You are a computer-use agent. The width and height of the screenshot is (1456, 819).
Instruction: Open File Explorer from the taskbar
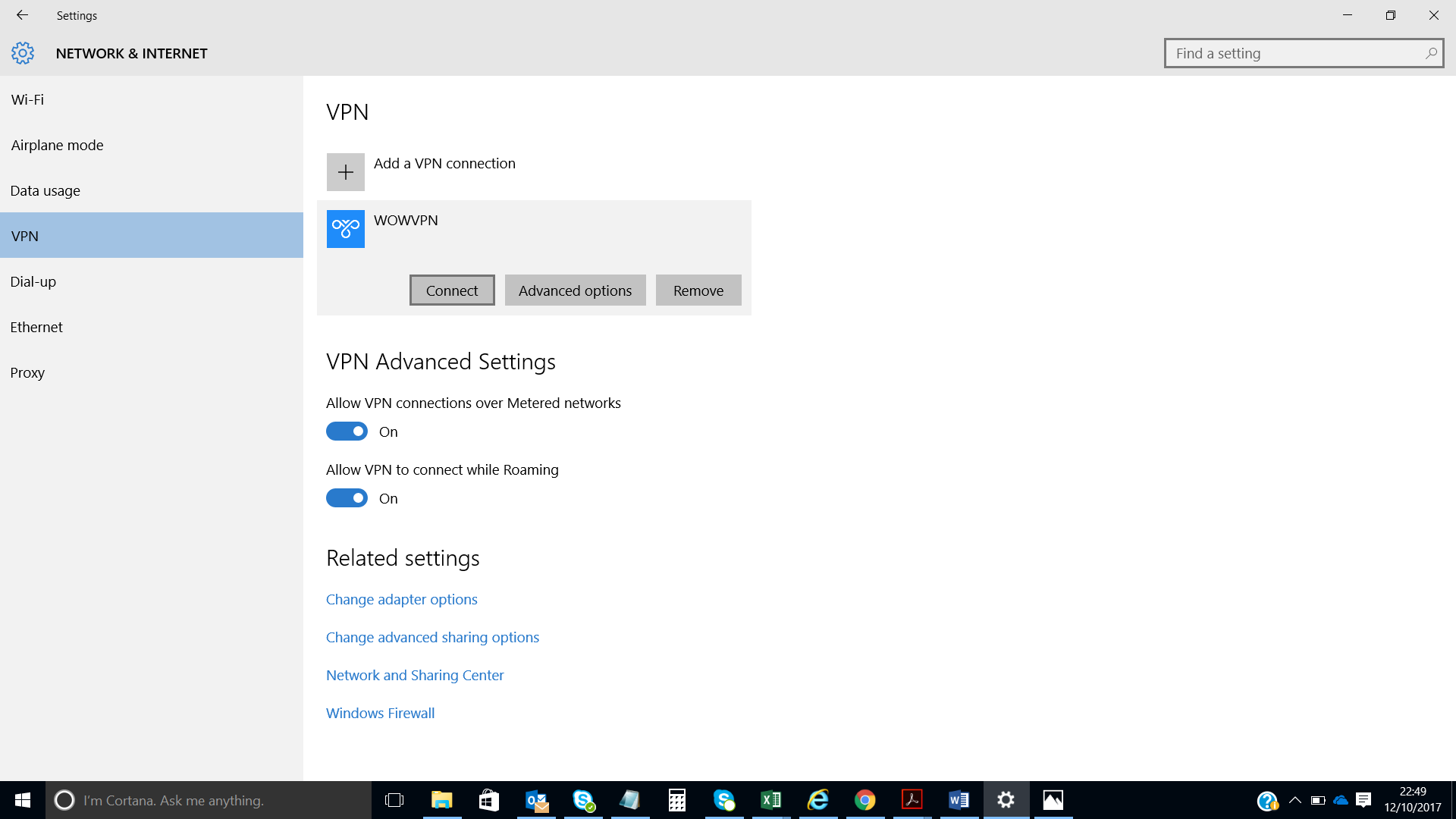(x=441, y=800)
